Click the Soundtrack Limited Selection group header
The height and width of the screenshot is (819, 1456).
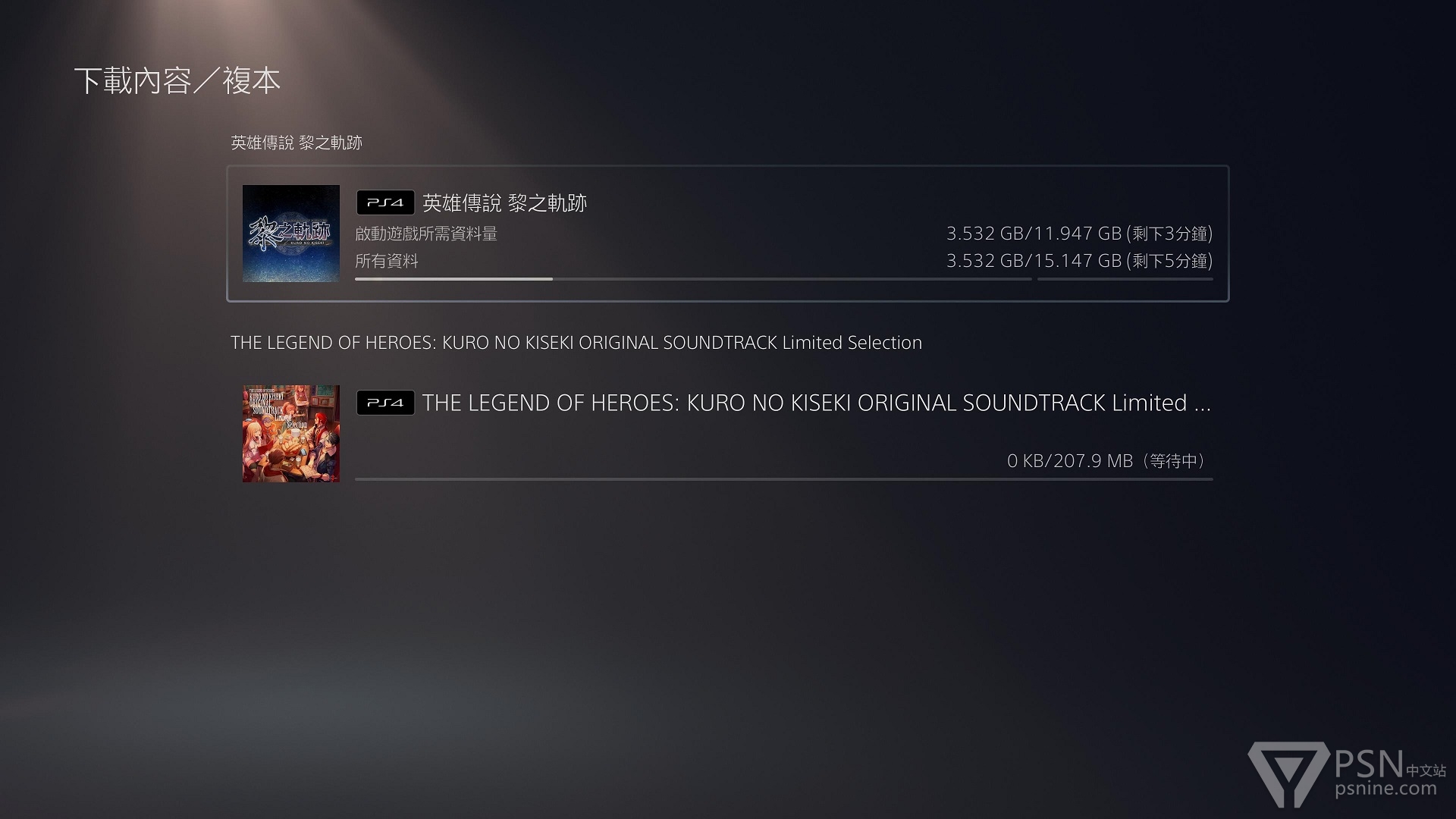coord(576,343)
